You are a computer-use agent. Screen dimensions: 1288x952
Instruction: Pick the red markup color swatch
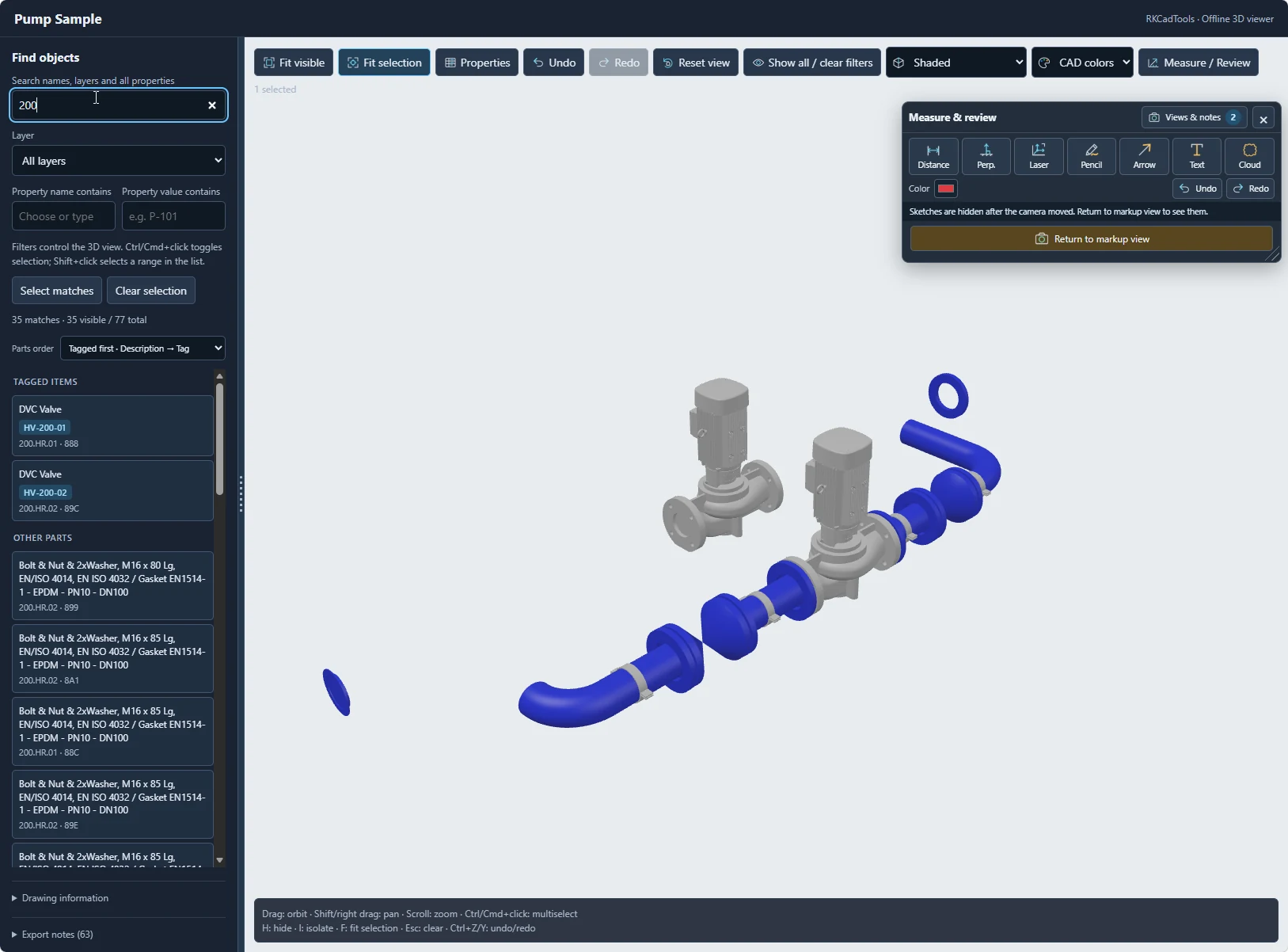(x=946, y=188)
